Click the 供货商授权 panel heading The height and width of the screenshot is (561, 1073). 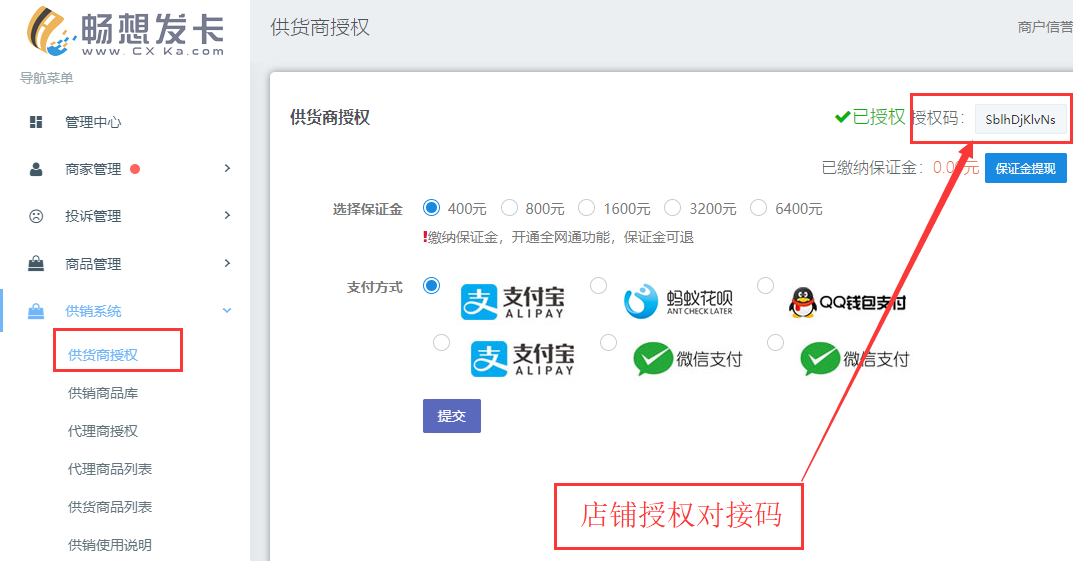click(330, 117)
